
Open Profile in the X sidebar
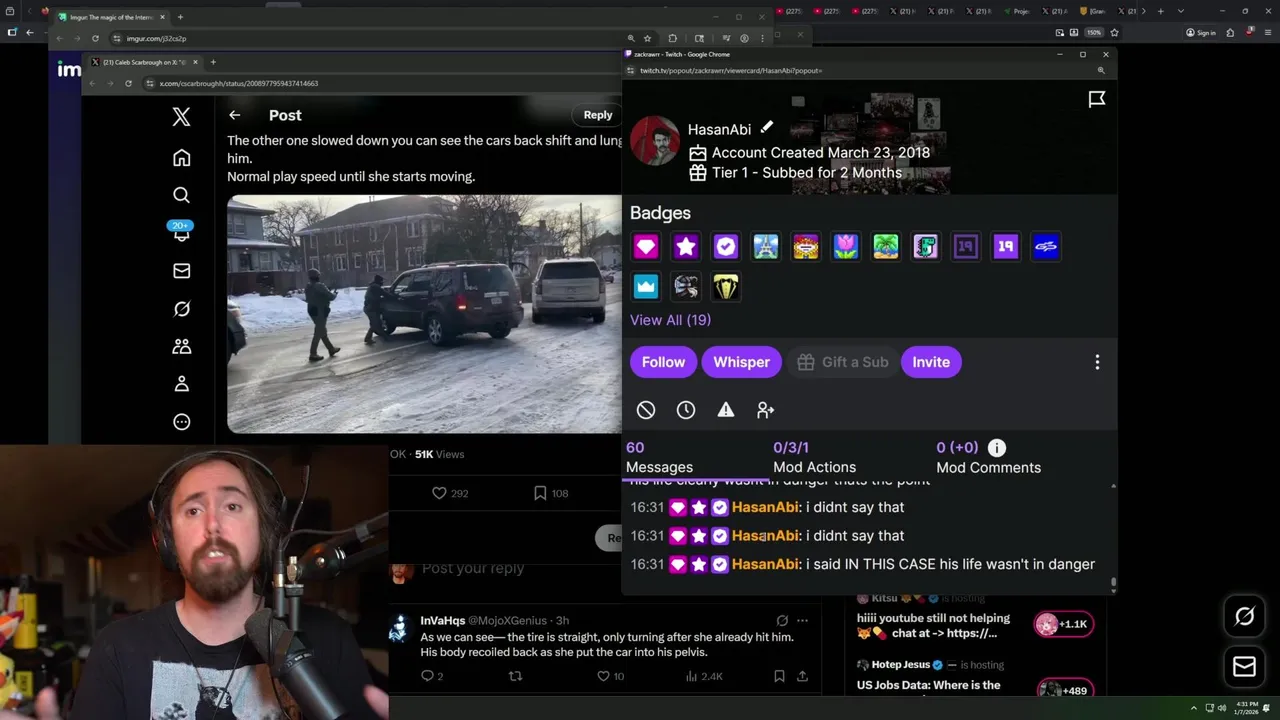(181, 384)
